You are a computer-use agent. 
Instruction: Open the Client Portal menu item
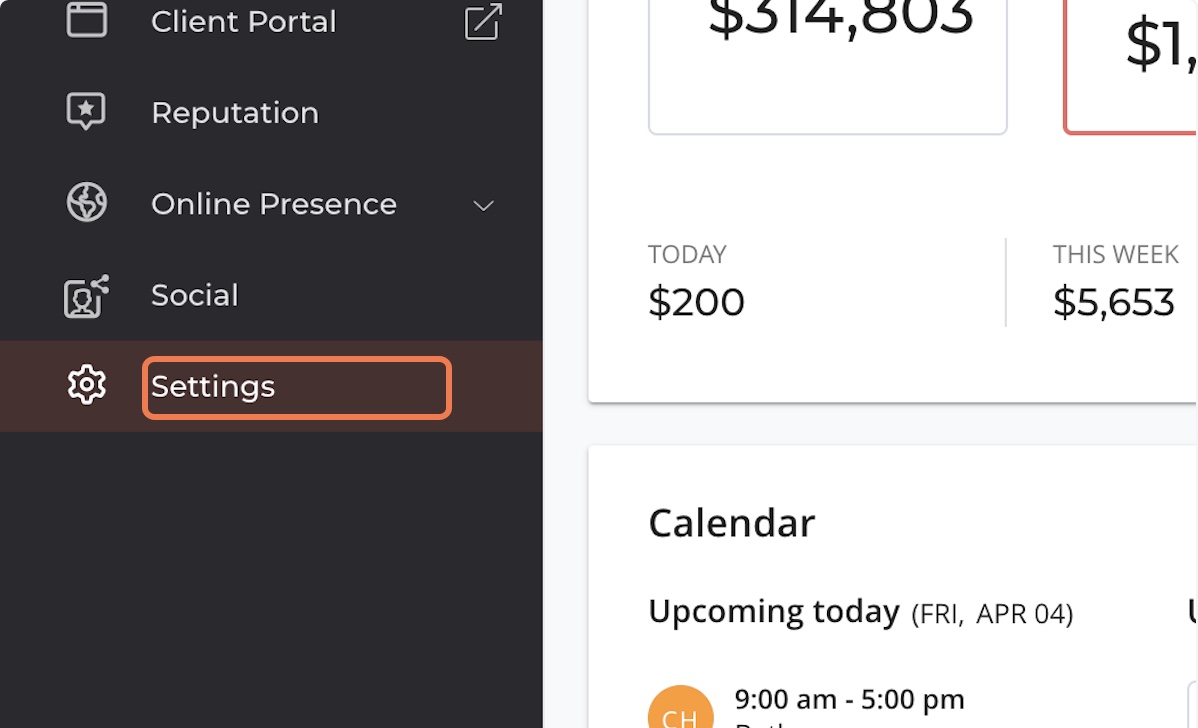tap(243, 21)
